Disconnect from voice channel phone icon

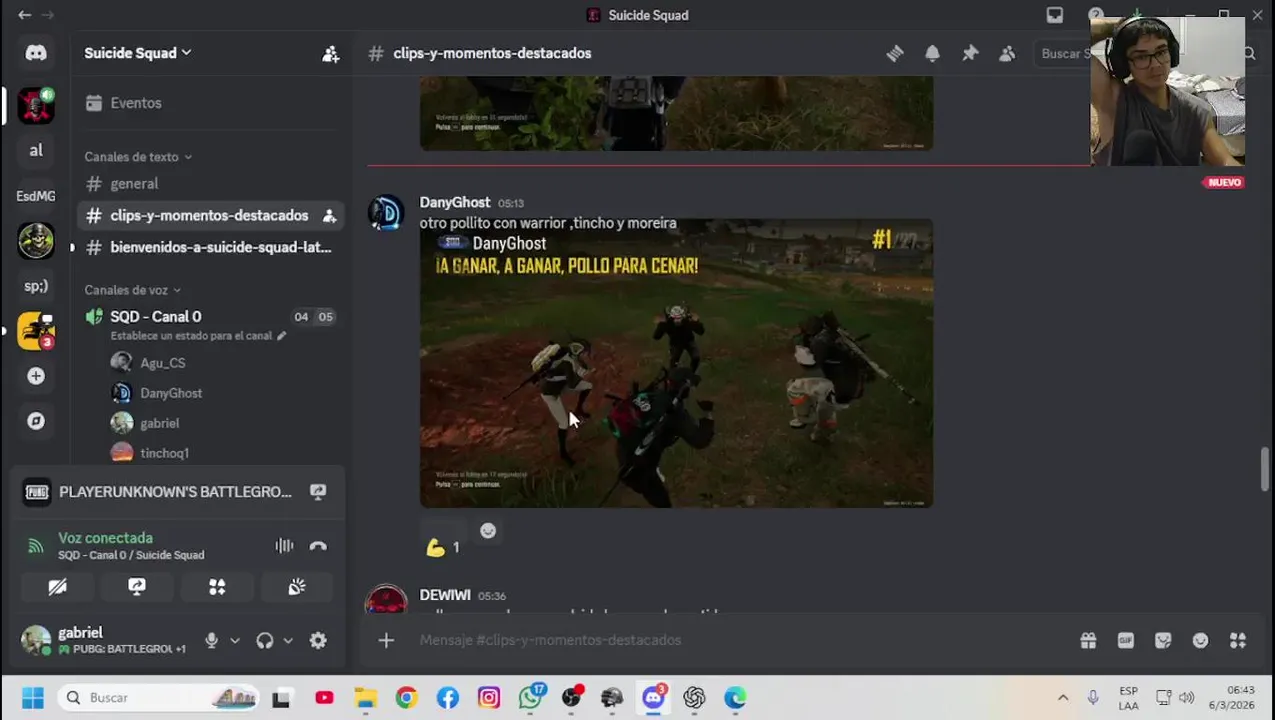click(x=318, y=546)
